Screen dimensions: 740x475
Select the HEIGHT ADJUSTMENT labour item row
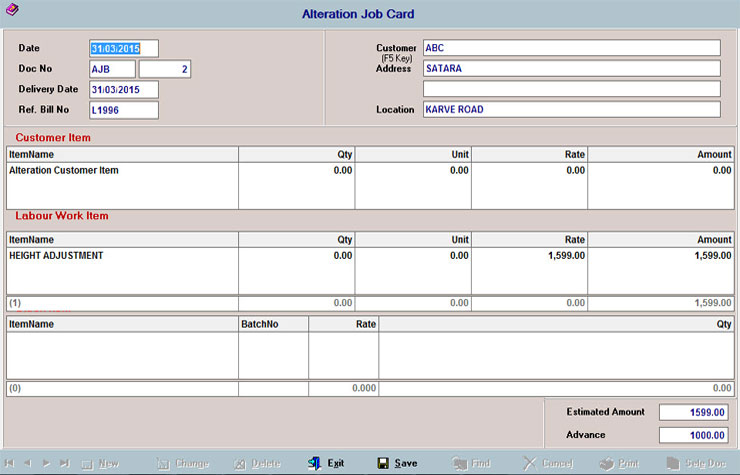coord(57,256)
